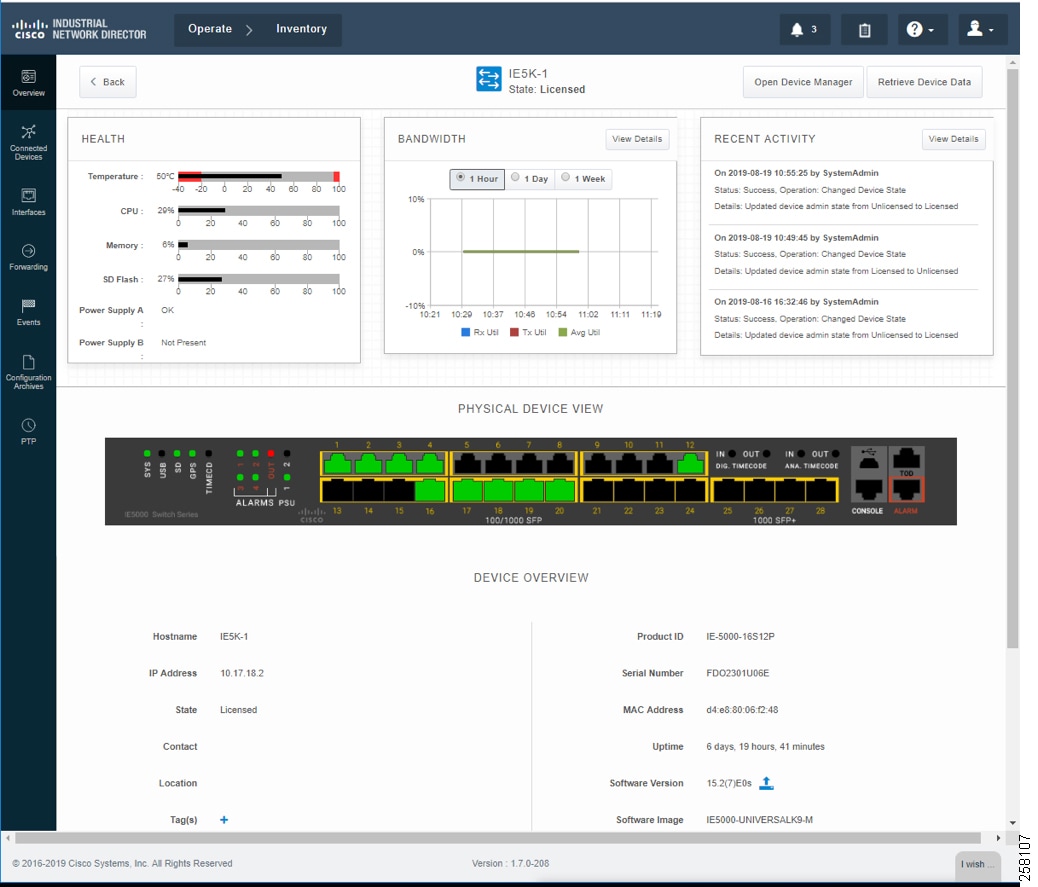1038x887 pixels.
Task: Click the MAC address d4:e8:80:06:f2:48
Action: point(742,710)
